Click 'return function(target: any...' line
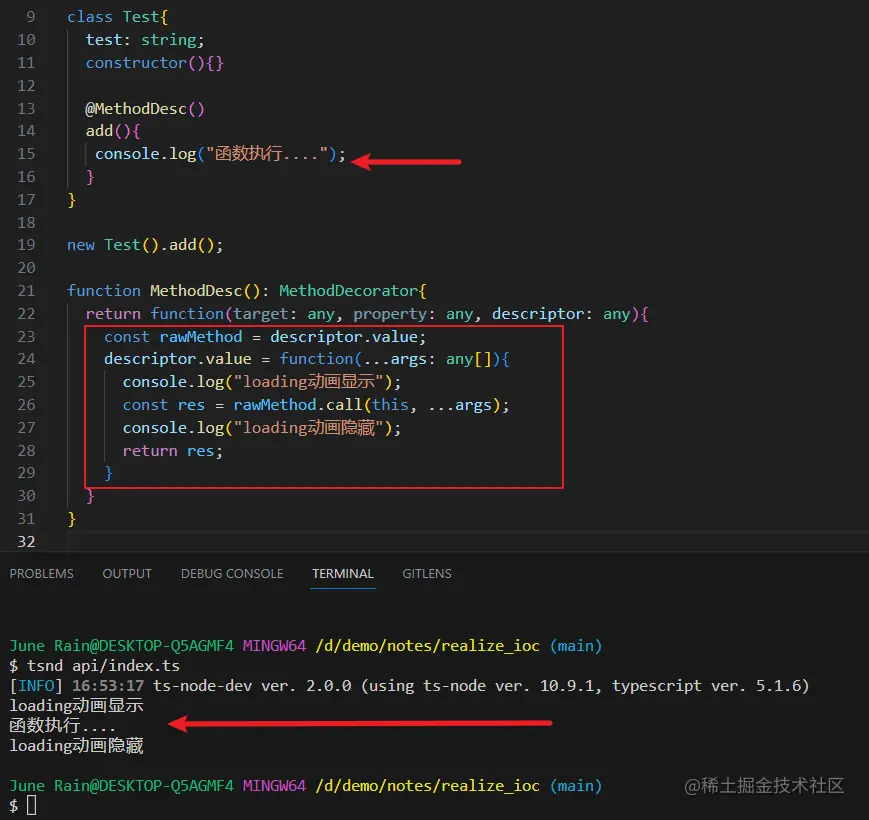The image size is (869, 820). [367, 314]
